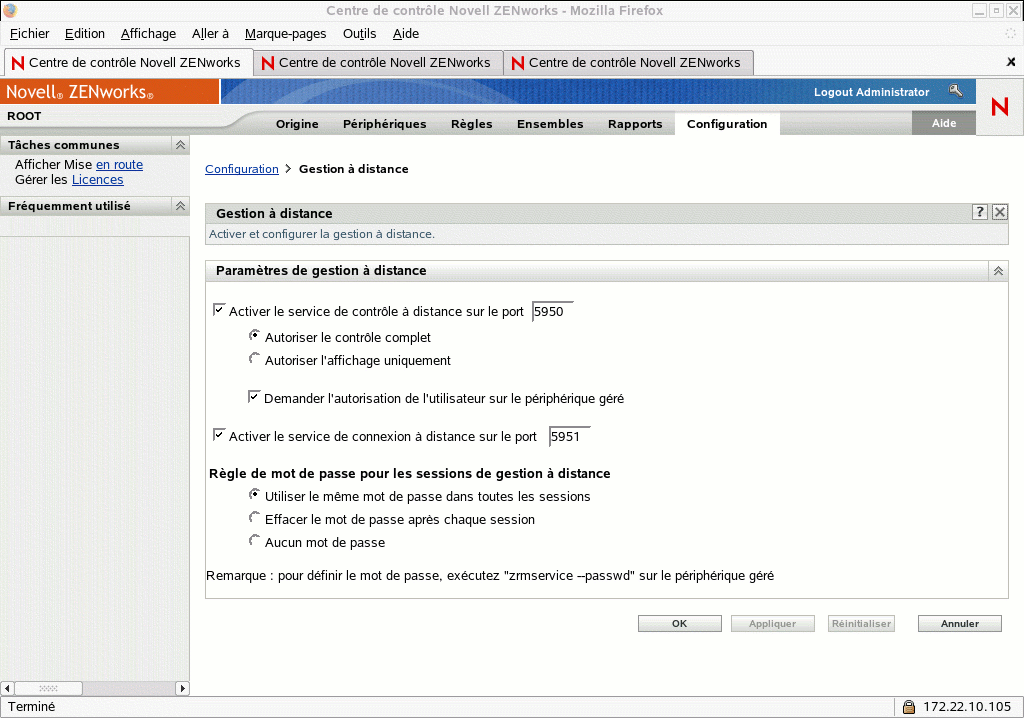Image resolution: width=1024 pixels, height=718 pixels.
Task: Open the Fichier menu
Action: pos(29,33)
